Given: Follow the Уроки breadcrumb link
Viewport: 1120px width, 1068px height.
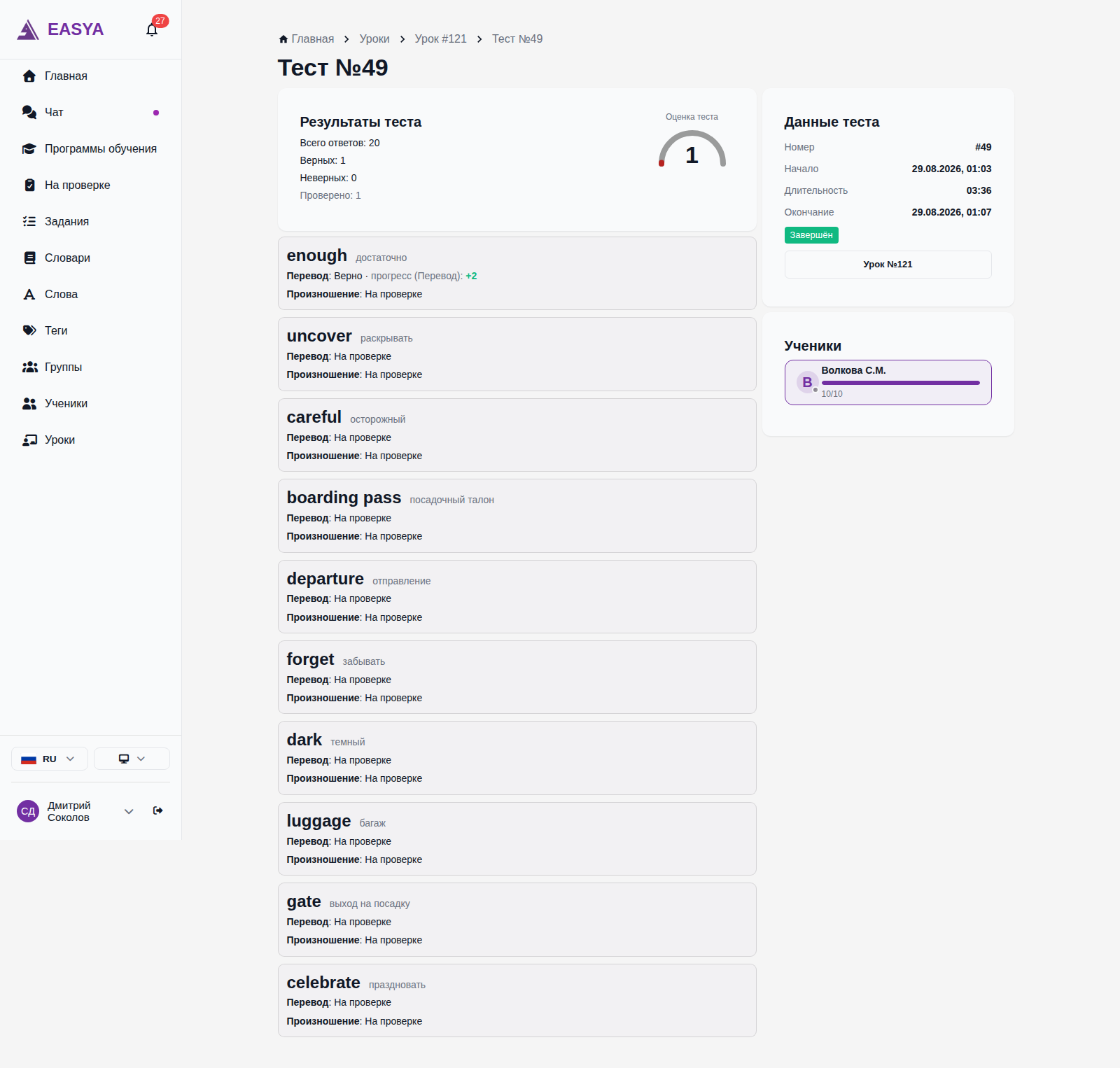Looking at the screenshot, I should point(374,39).
